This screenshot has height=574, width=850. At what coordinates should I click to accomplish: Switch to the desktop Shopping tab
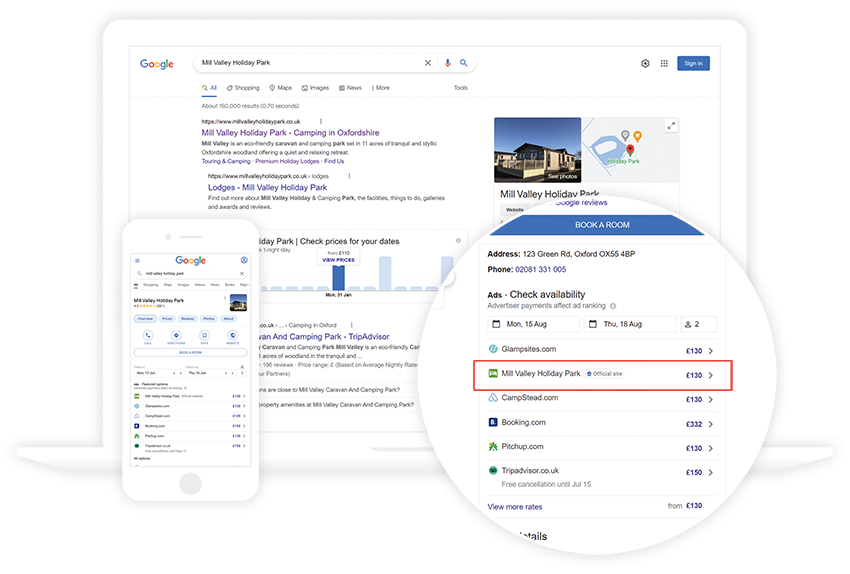click(243, 88)
